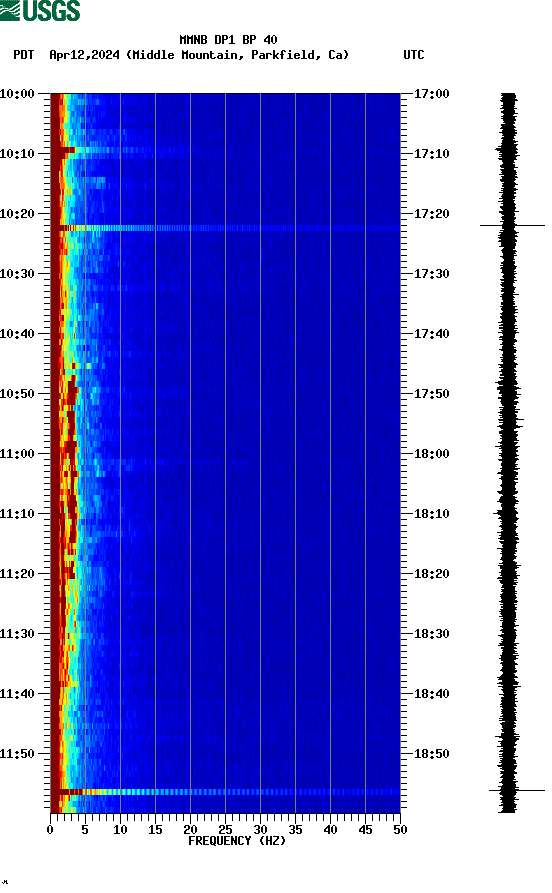Click the 30 Hz frequency tick label
This screenshot has height=893, width=552.
click(x=260, y=830)
